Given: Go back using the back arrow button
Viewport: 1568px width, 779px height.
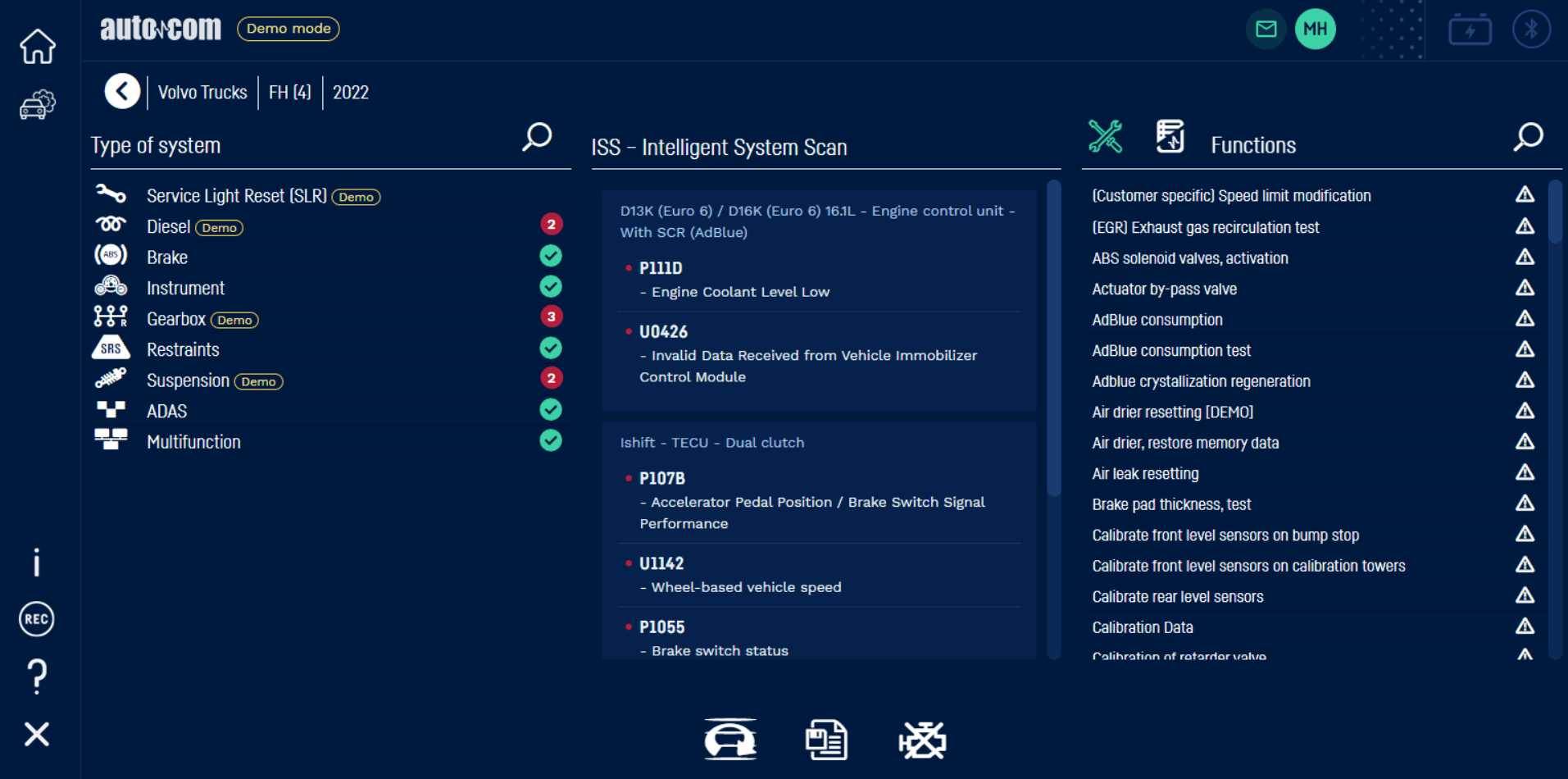Looking at the screenshot, I should (x=122, y=92).
